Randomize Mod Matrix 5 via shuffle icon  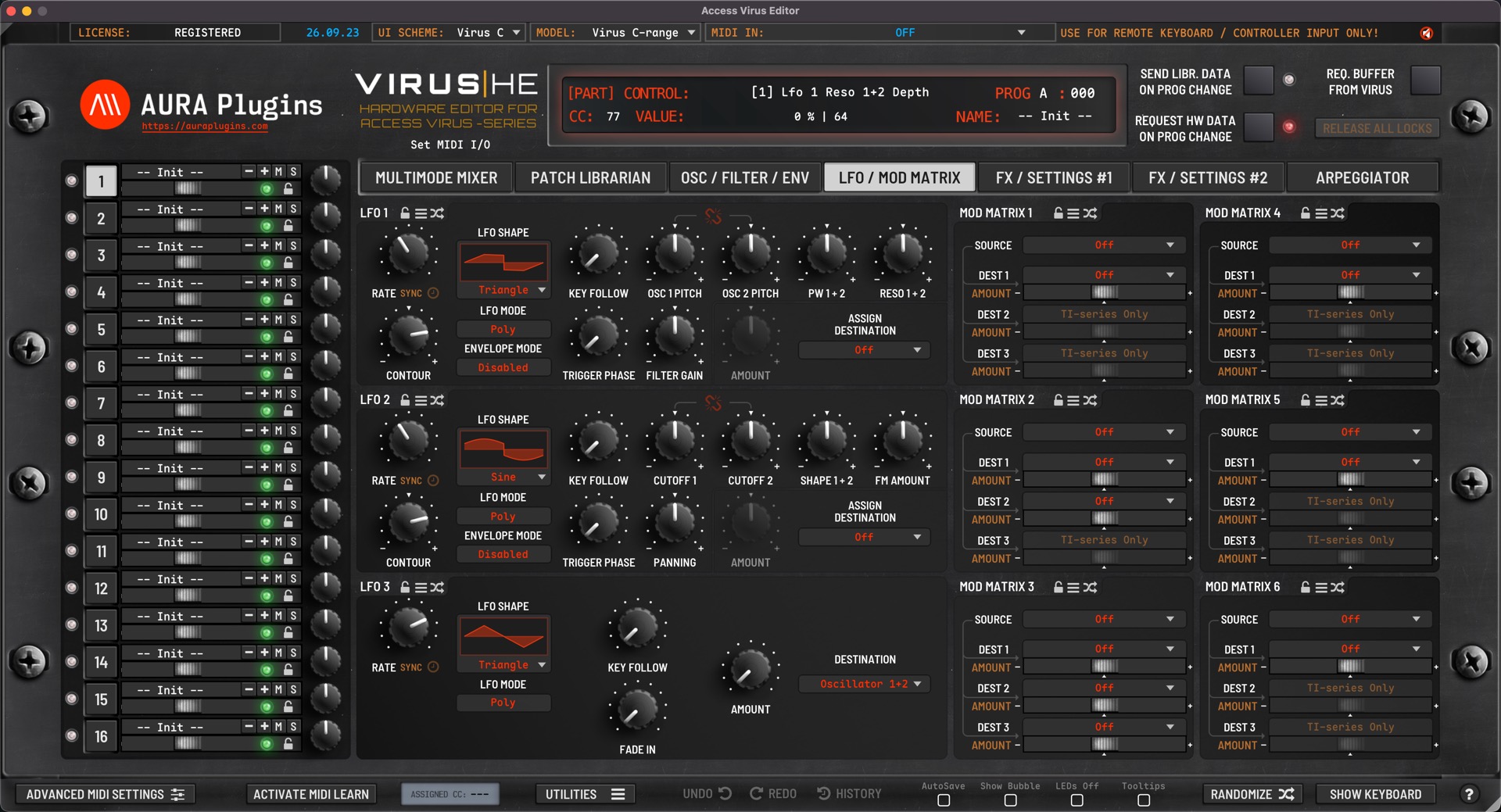1338,400
